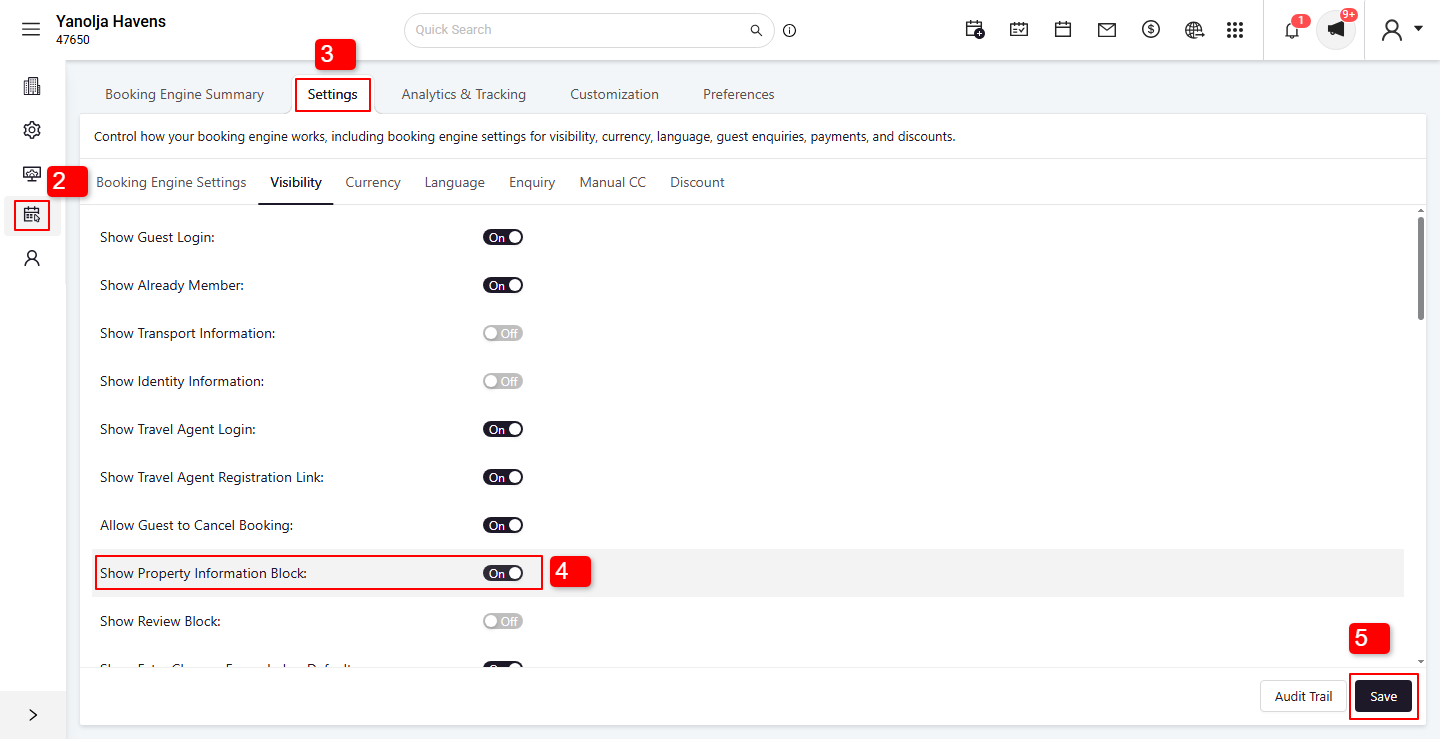Viewport: 1440px width, 739px height.
Task: Open the Customization tab
Action: (x=614, y=94)
